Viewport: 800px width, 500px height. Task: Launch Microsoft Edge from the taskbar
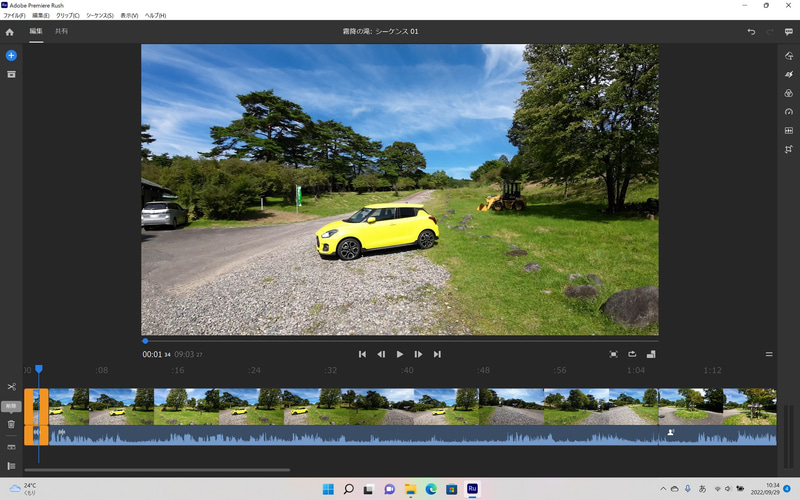[x=431, y=489]
